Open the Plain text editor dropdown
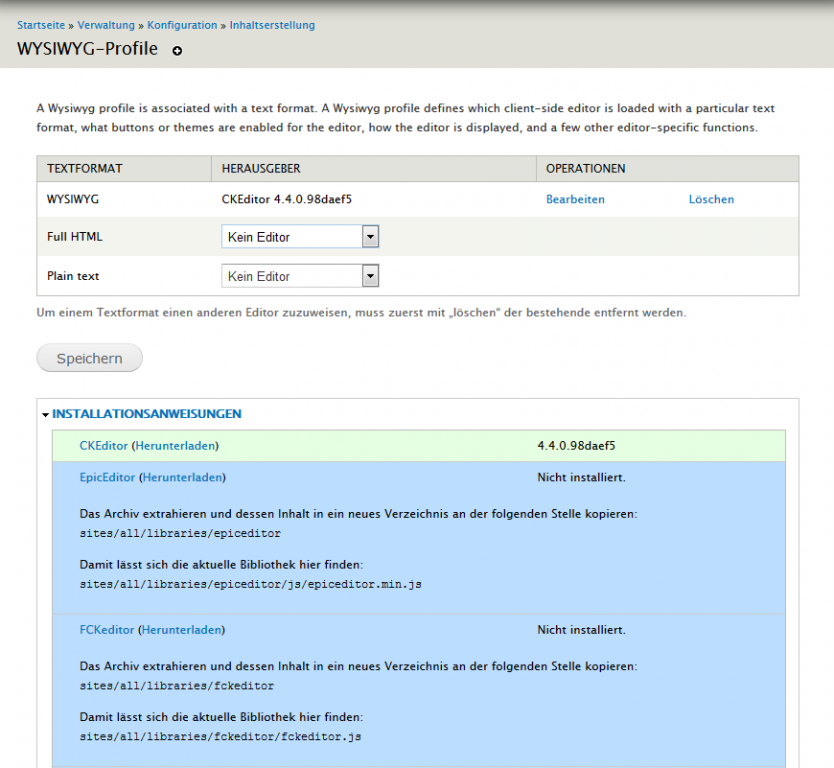834x768 pixels. [x=299, y=276]
